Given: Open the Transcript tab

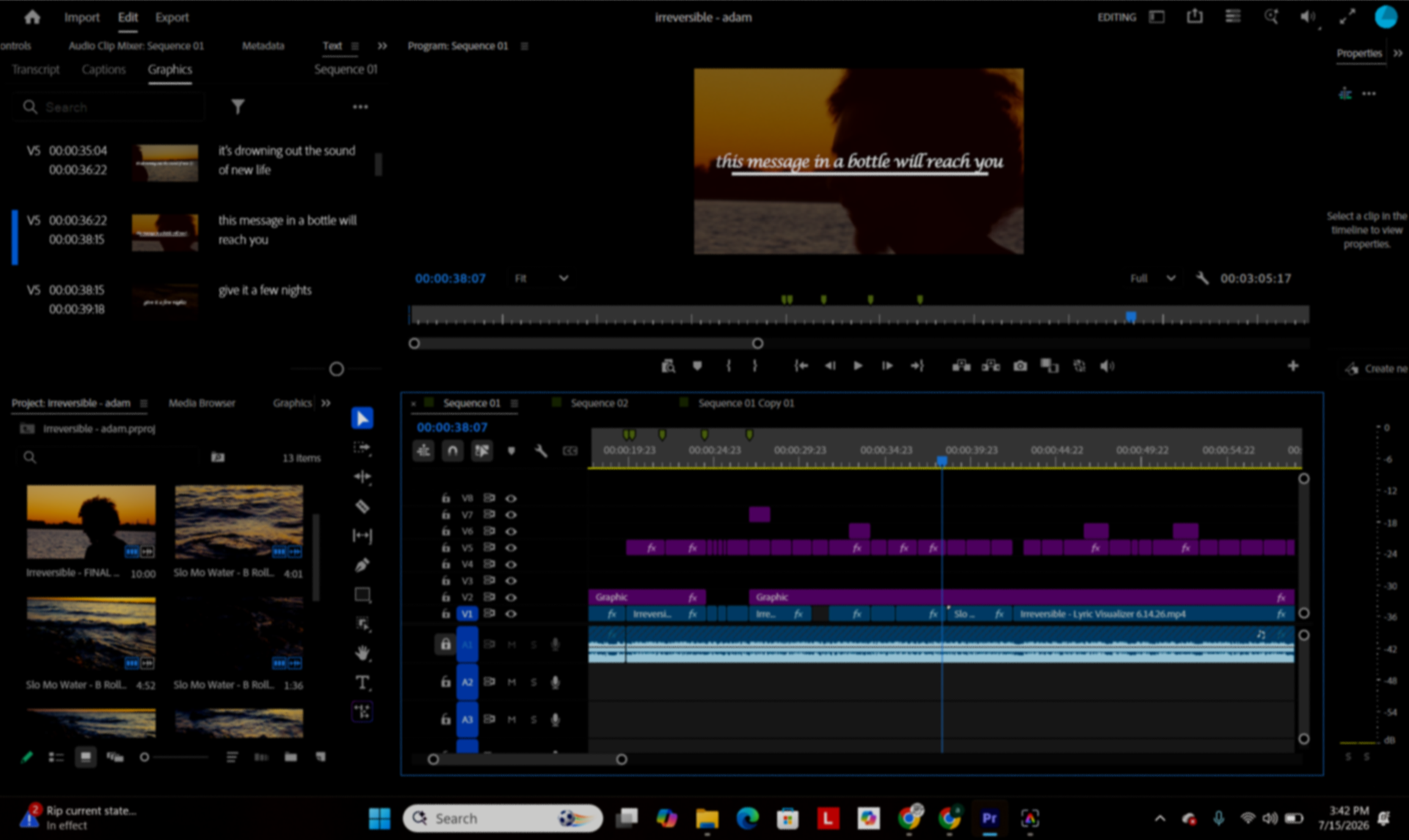Looking at the screenshot, I should [36, 69].
